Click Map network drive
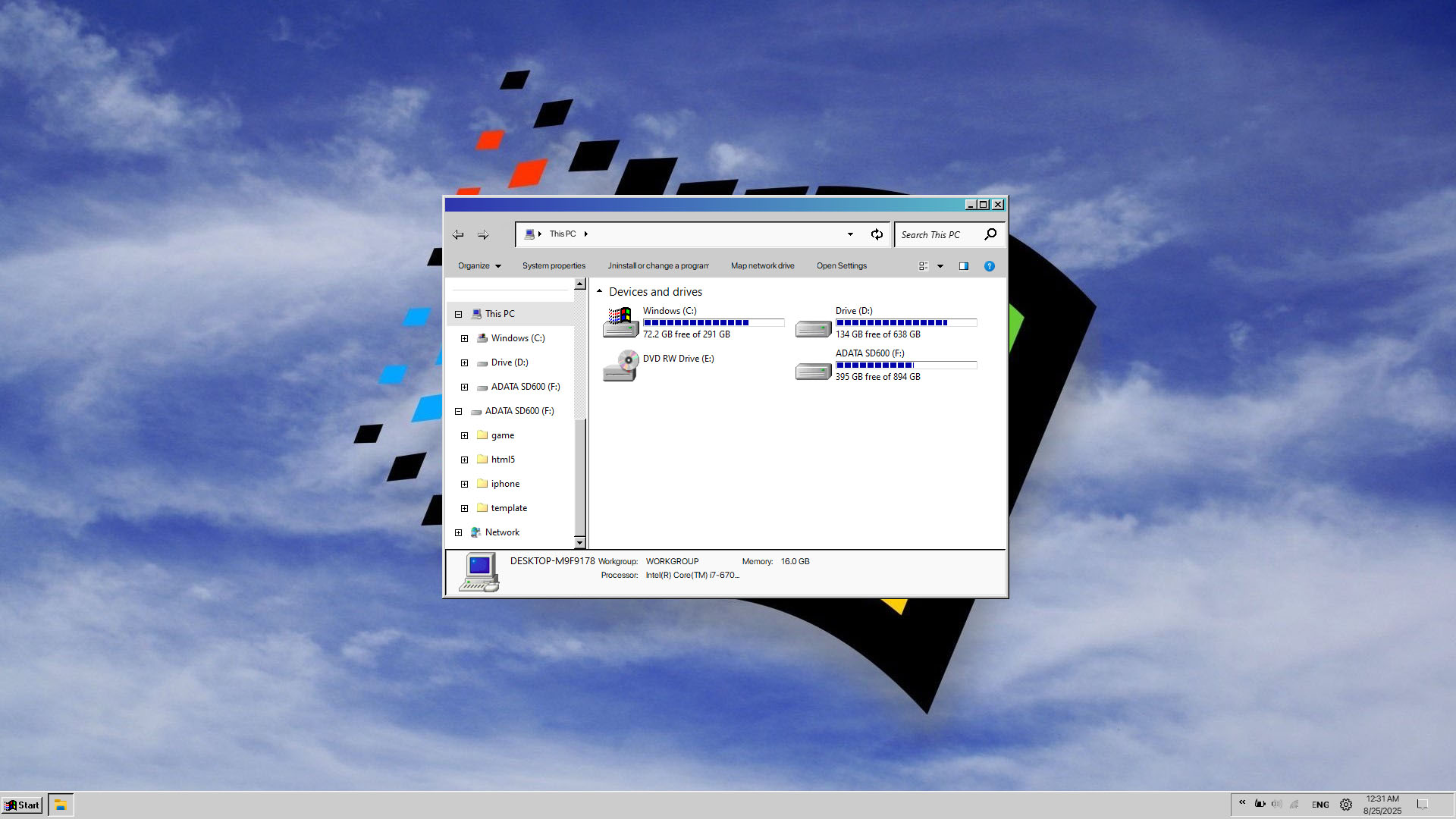Image resolution: width=1456 pixels, height=819 pixels. coord(762,266)
